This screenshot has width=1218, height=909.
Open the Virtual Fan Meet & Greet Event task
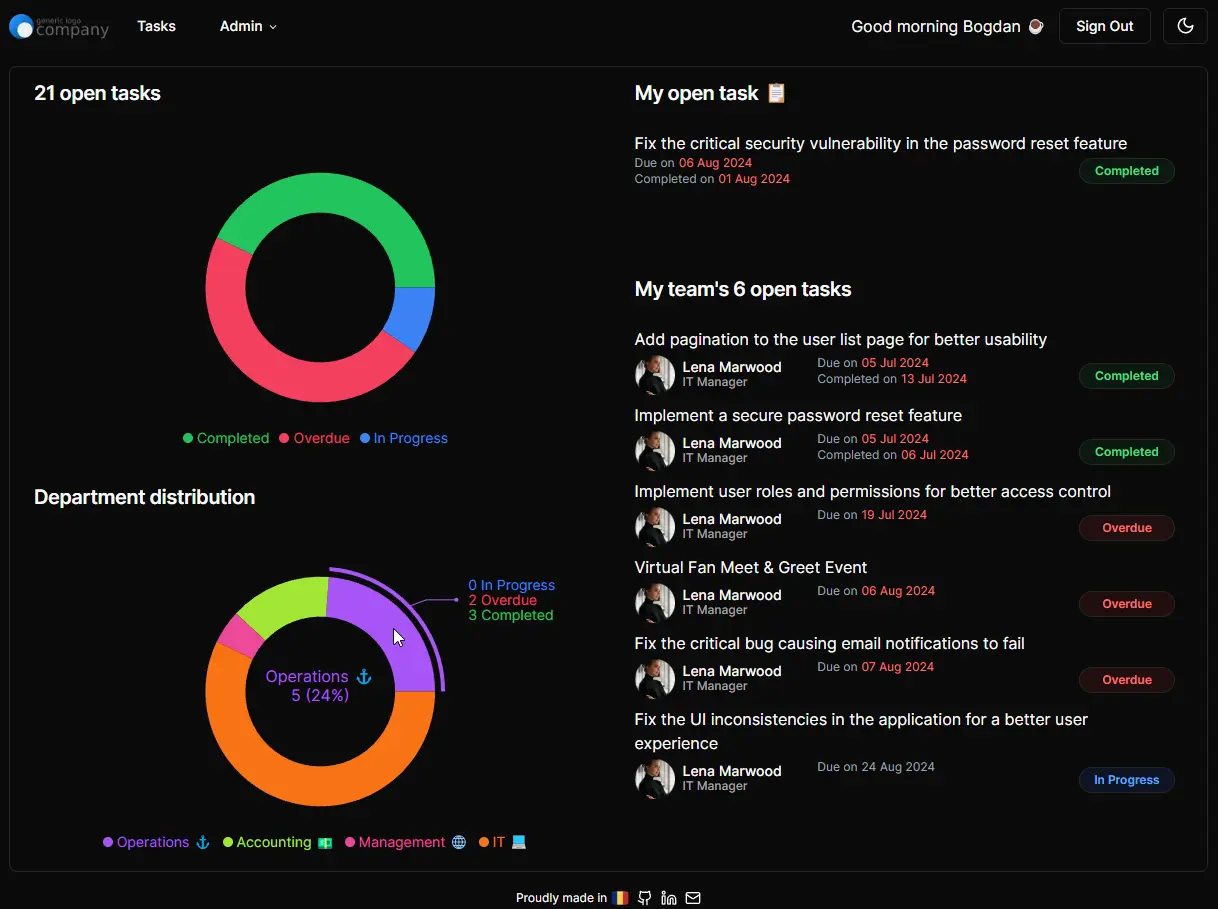tap(750, 567)
